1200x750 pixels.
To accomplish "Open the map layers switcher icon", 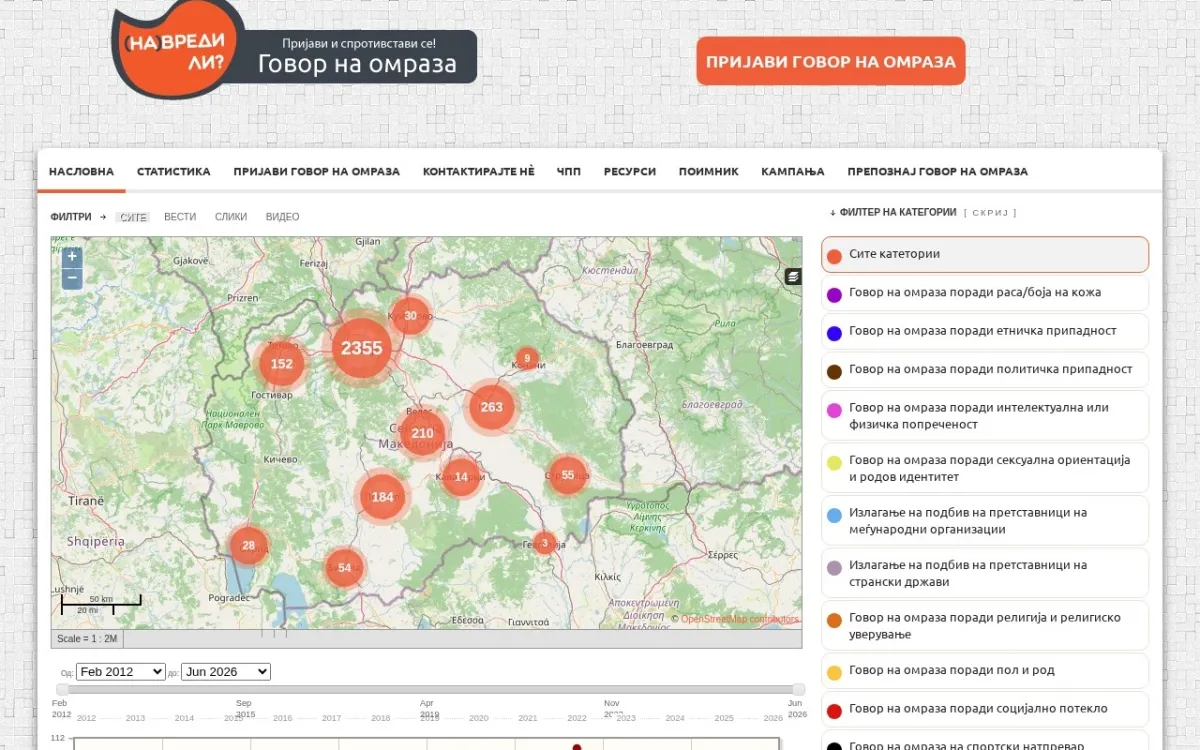I will tap(793, 276).
